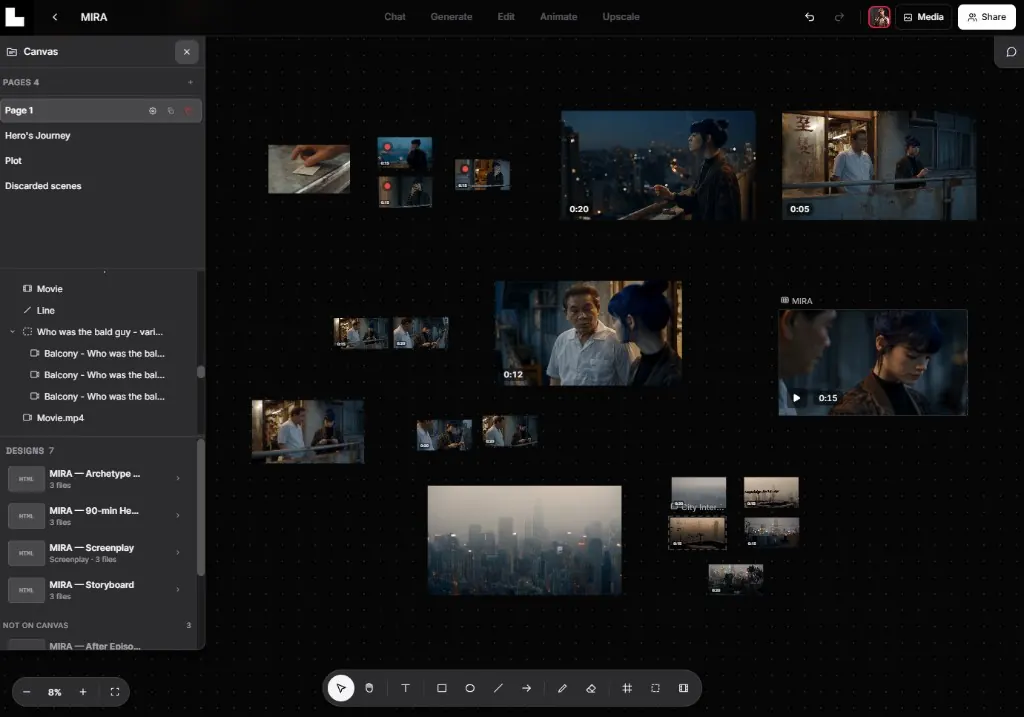1024x717 pixels.
Task: Click the undo arrow icon
Action: tap(810, 17)
